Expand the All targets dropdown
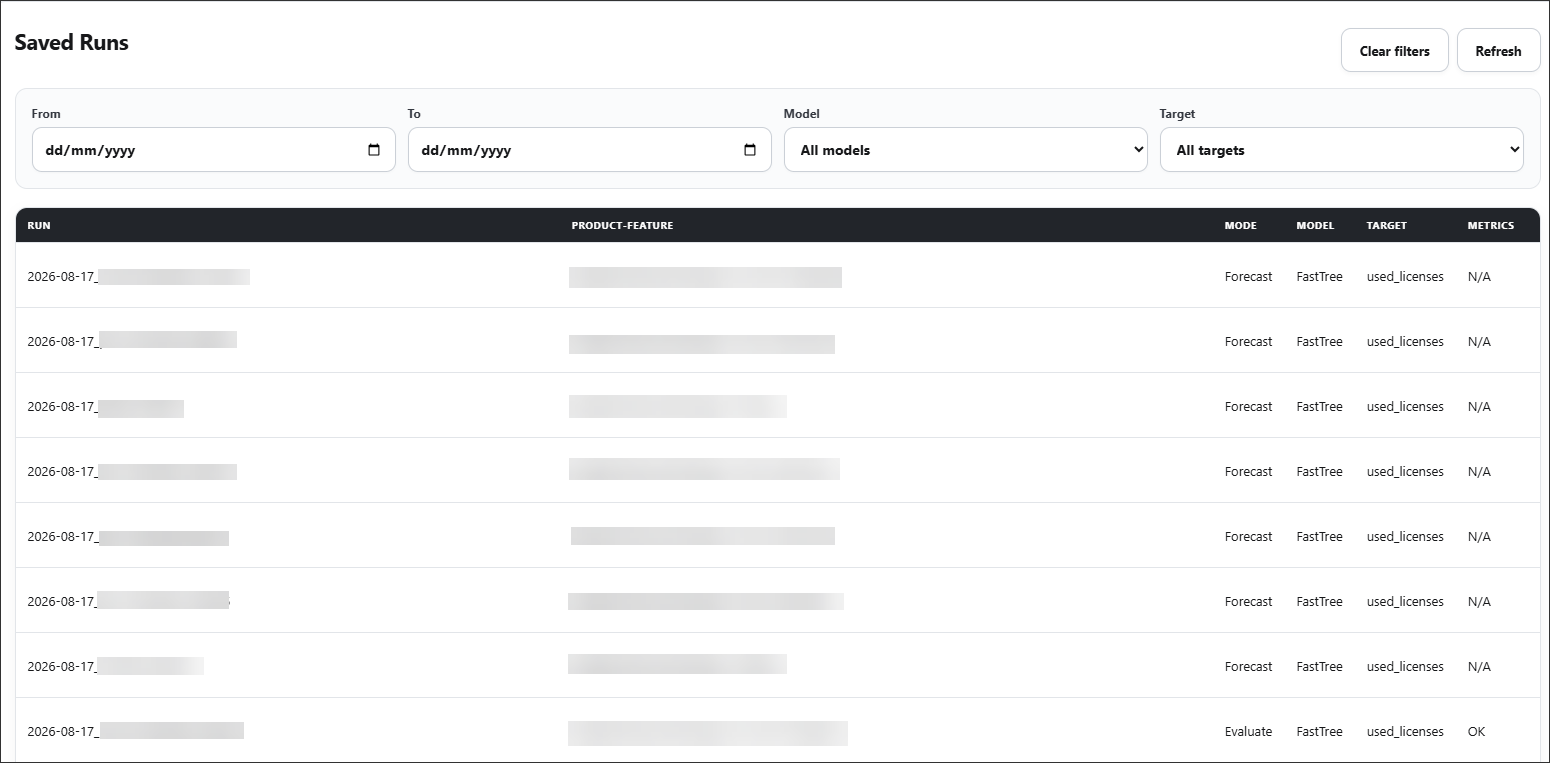The height and width of the screenshot is (763, 1550). coord(1342,150)
